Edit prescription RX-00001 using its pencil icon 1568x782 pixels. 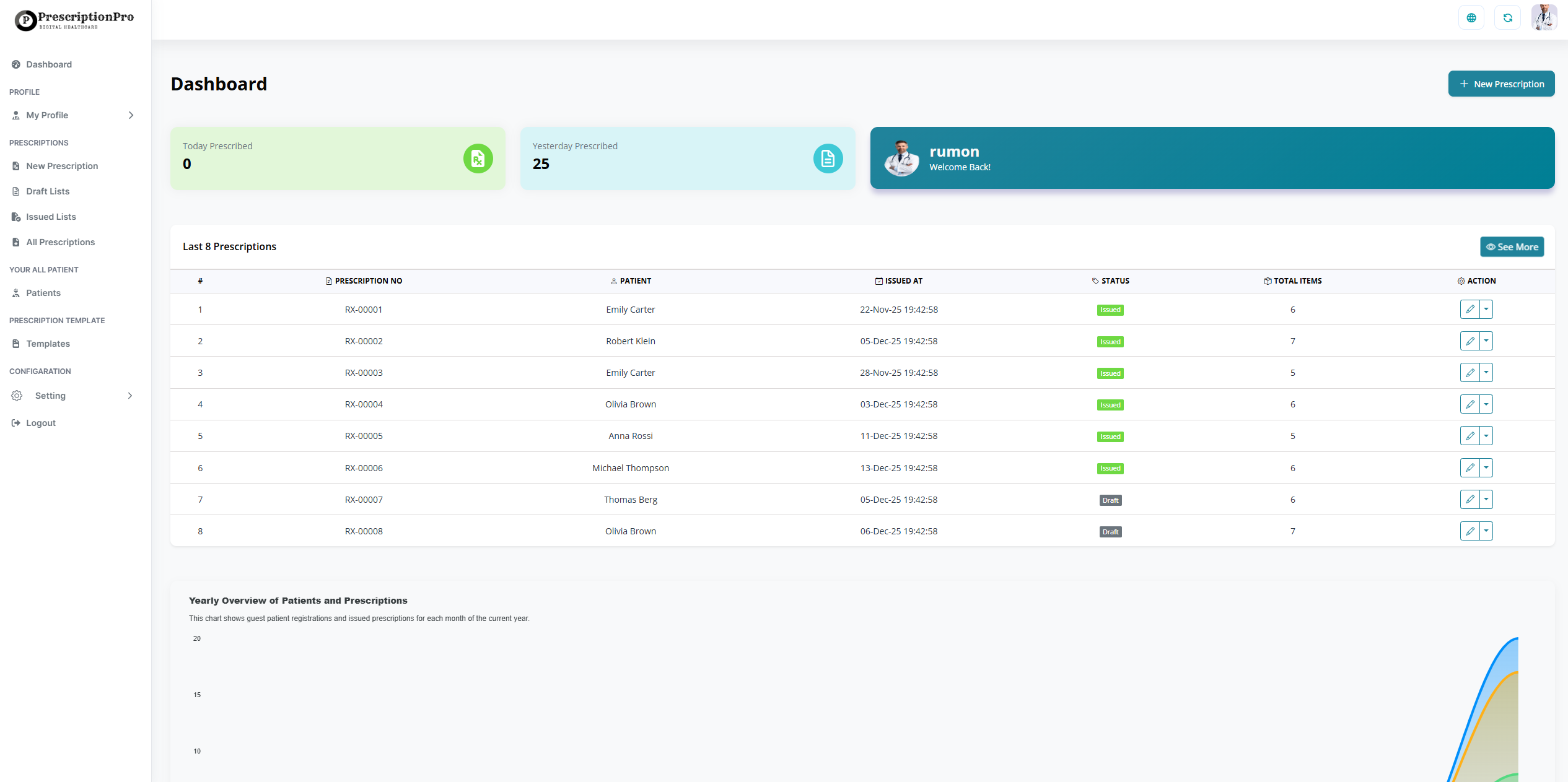click(x=1470, y=309)
